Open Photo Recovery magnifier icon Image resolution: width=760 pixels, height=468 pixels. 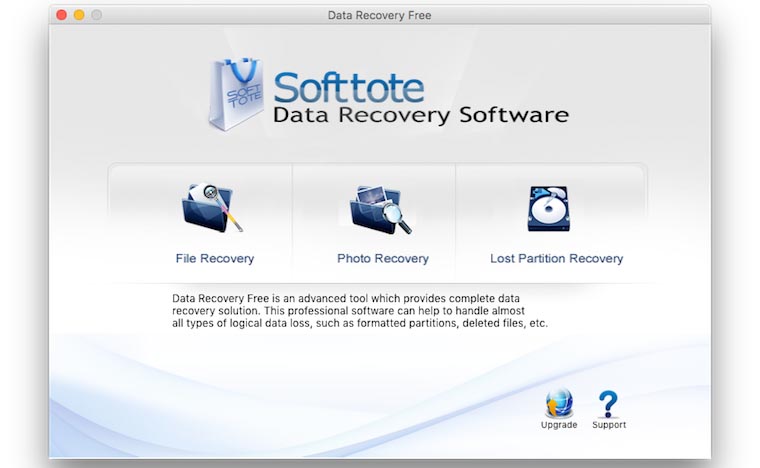coord(381,210)
